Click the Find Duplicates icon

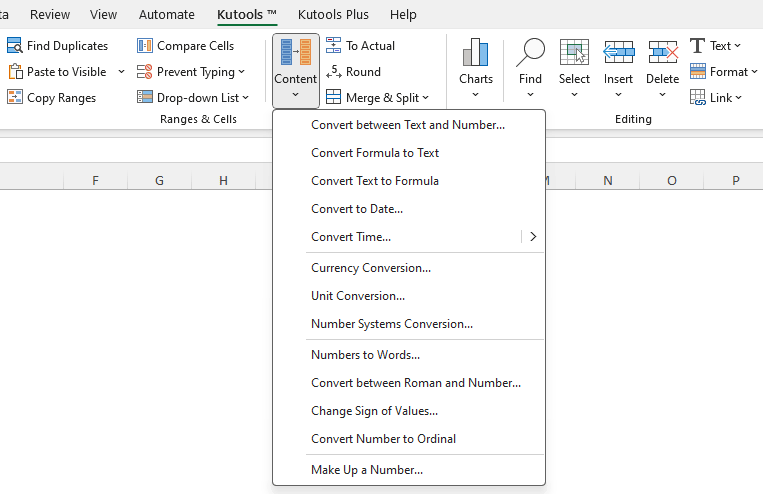pos(15,46)
